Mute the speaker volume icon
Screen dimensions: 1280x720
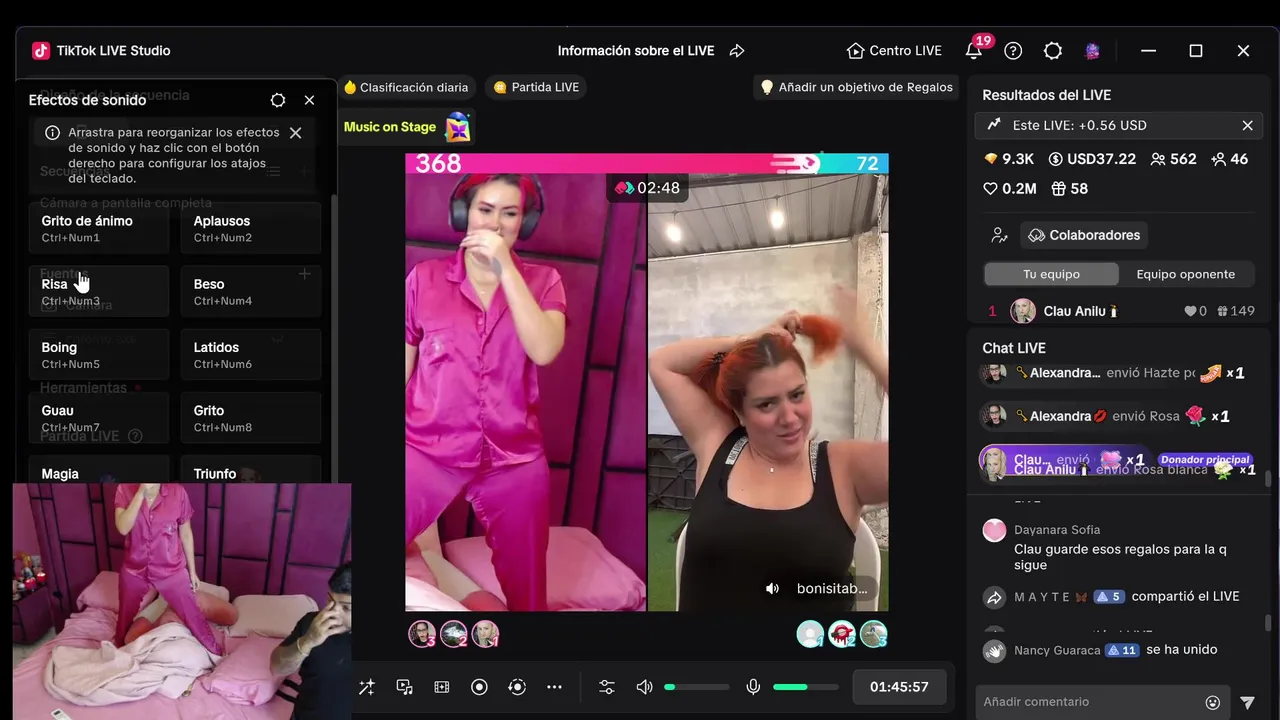[644, 687]
